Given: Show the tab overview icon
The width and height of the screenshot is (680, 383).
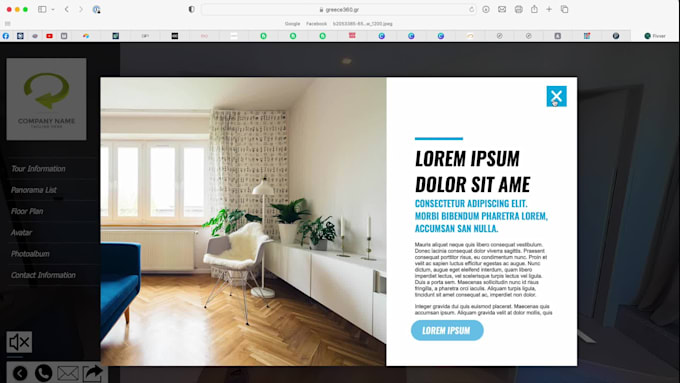Looking at the screenshot, I should [564, 9].
